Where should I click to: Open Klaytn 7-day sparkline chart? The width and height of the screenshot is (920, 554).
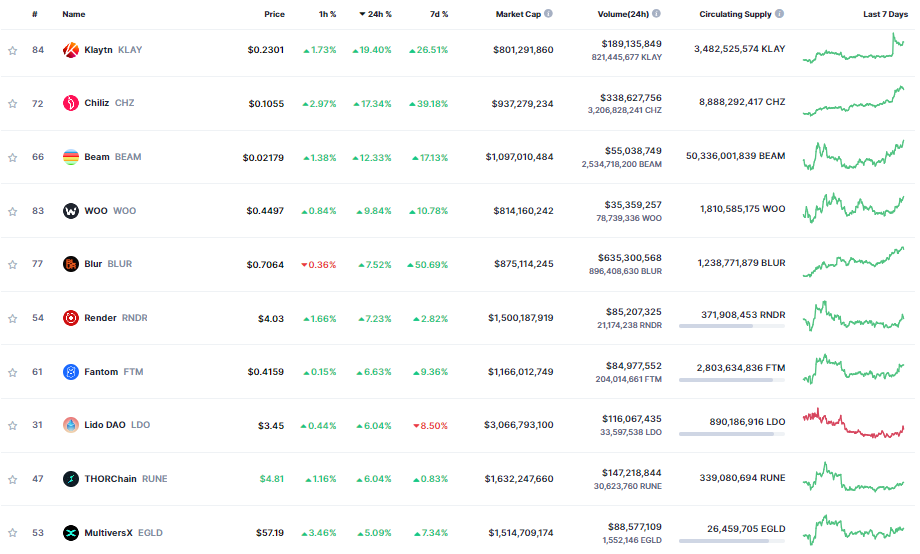click(x=853, y=48)
